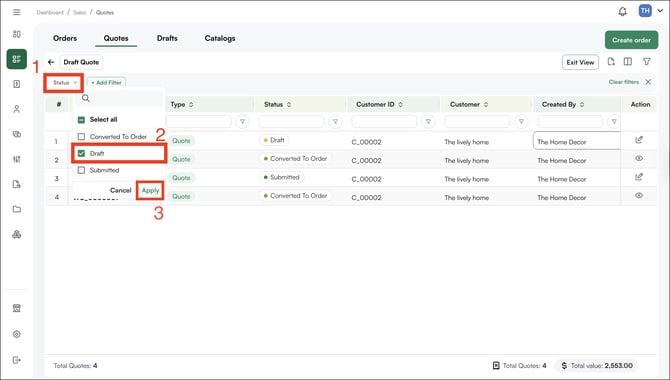Switch to the Orders tab

(65, 38)
